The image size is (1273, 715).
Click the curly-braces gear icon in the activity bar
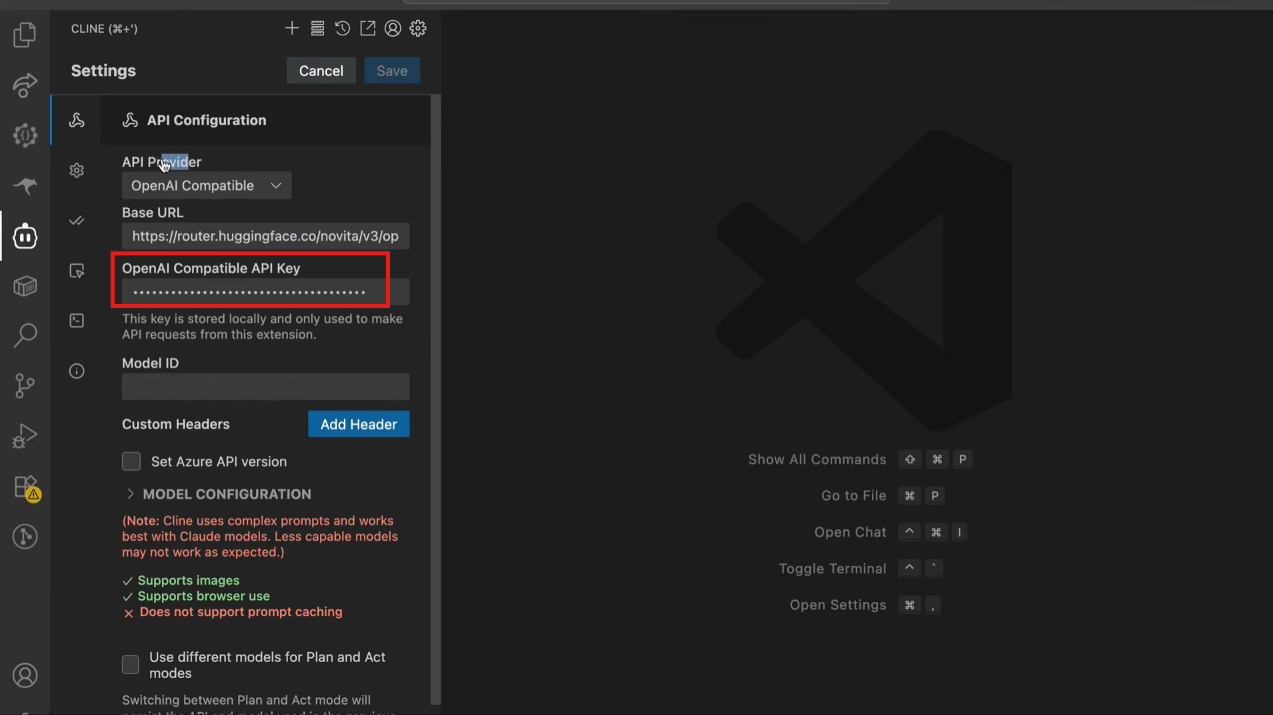coord(25,135)
